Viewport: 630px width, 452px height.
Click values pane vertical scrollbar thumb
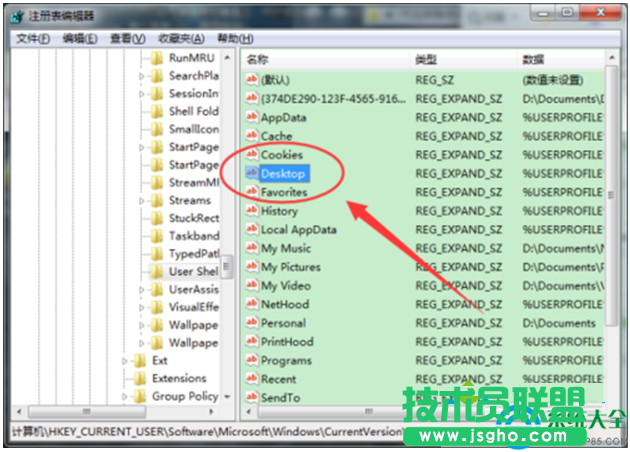[611, 195]
